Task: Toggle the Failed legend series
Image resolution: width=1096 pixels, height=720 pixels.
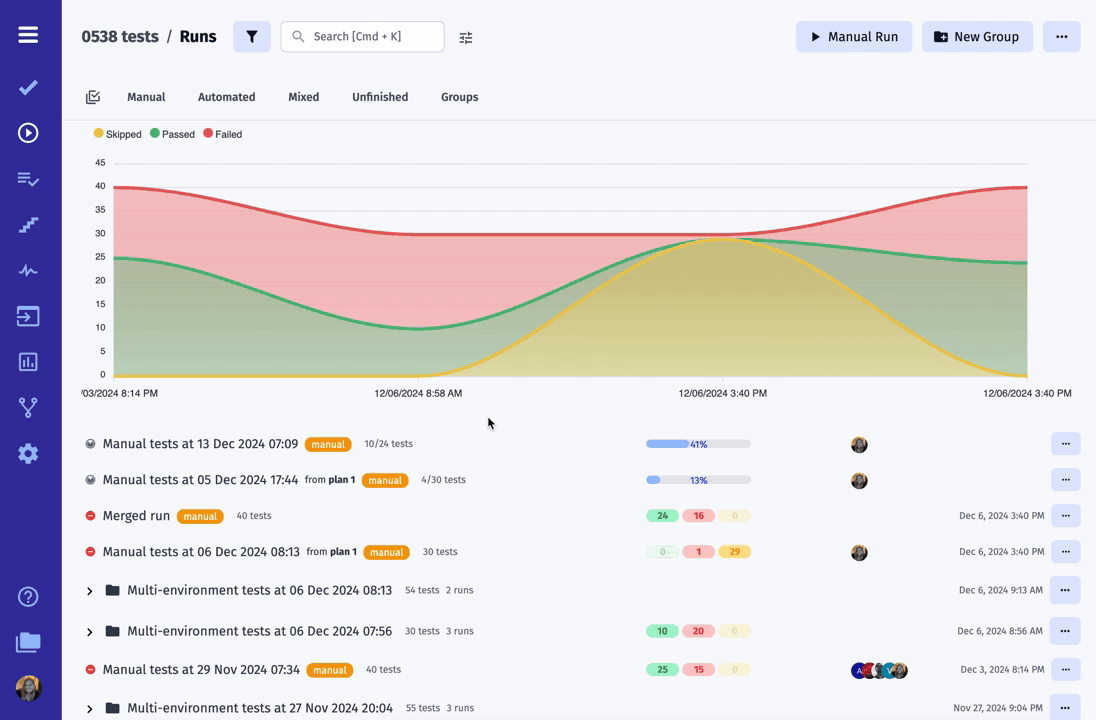Action: point(222,134)
